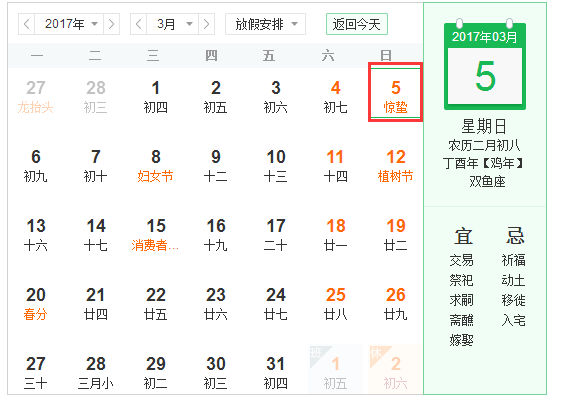Viewport: 565px width, 400px height.
Task: Open the 2017年 year dropdown
Action: [69, 24]
